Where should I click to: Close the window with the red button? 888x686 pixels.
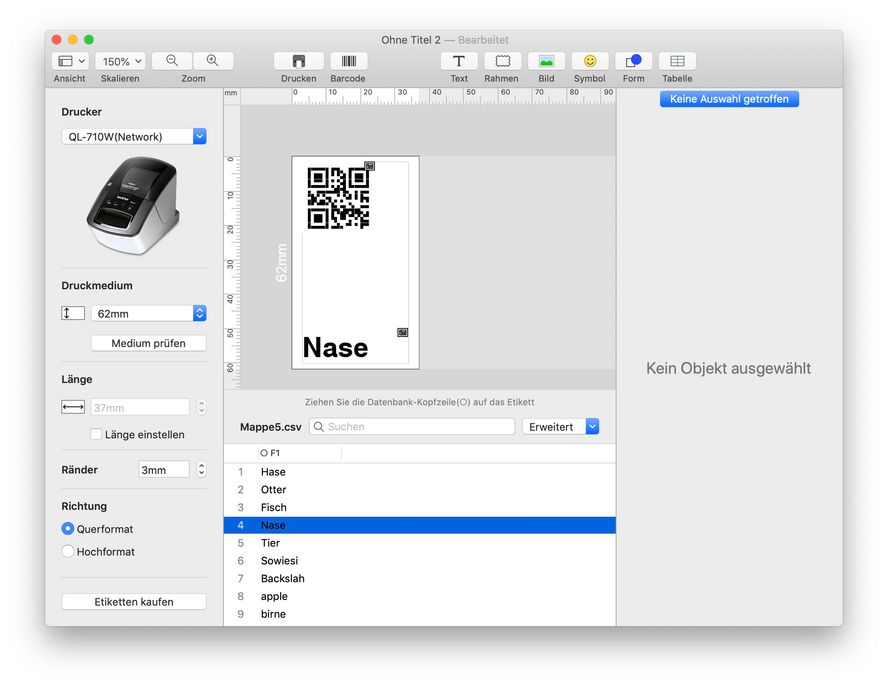pos(57,40)
